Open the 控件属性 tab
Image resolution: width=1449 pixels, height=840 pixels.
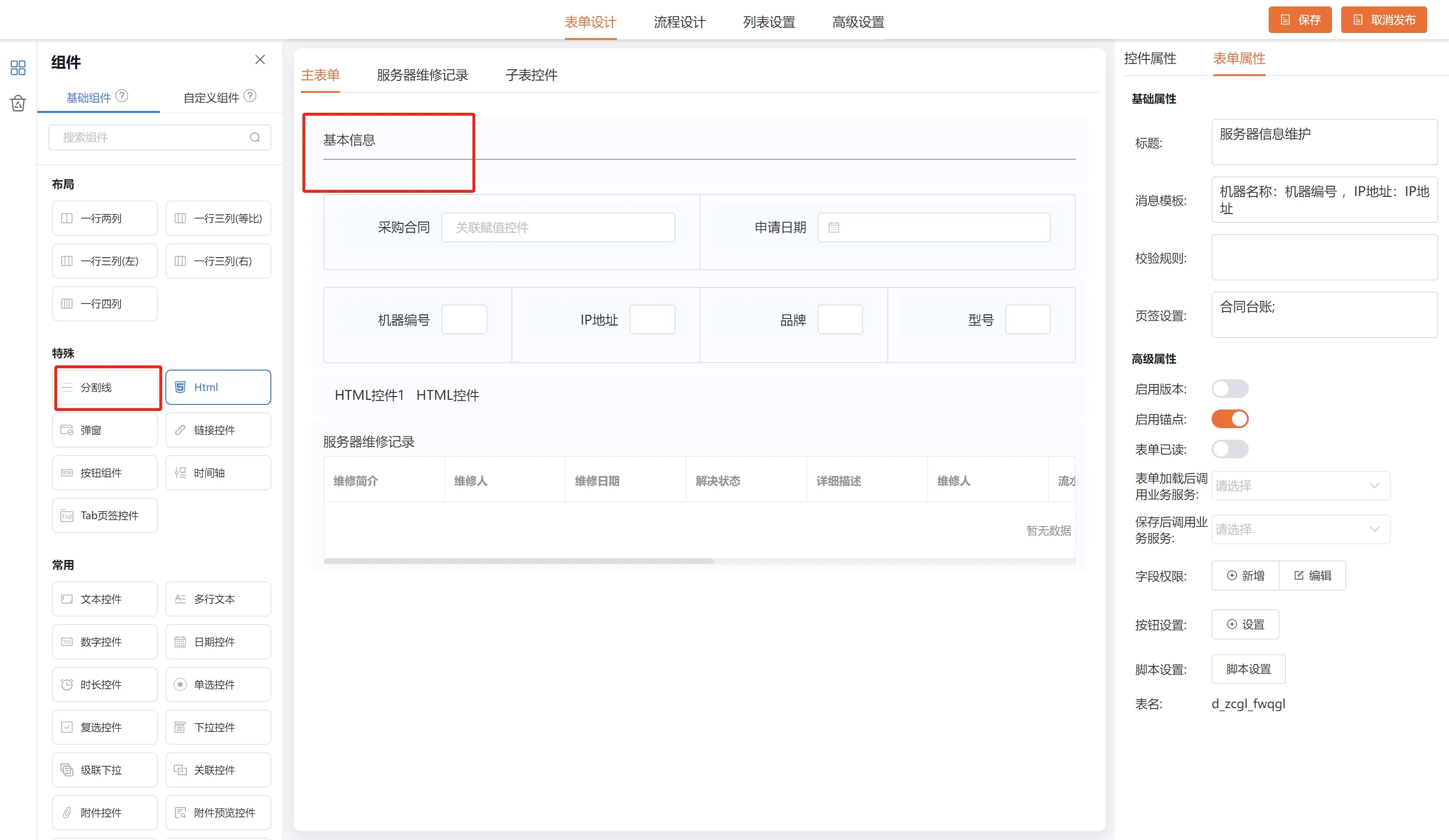(1149, 59)
